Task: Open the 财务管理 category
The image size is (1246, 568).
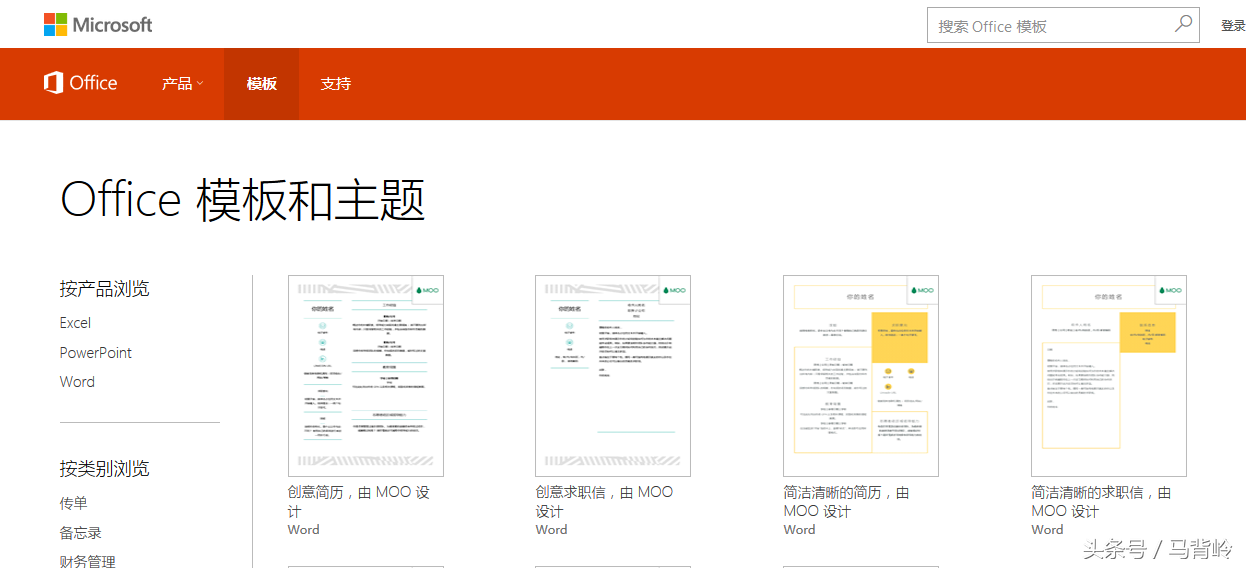Action: [x=88, y=561]
